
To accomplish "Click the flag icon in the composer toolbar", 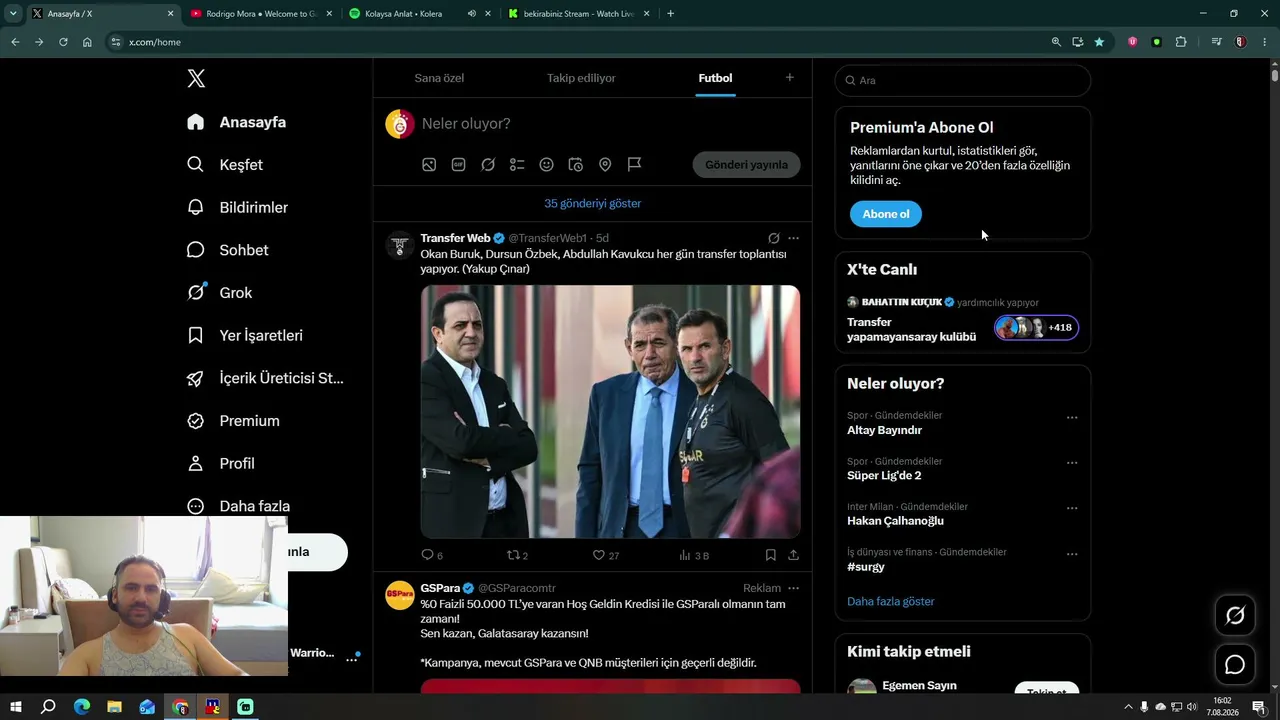I will 634,165.
